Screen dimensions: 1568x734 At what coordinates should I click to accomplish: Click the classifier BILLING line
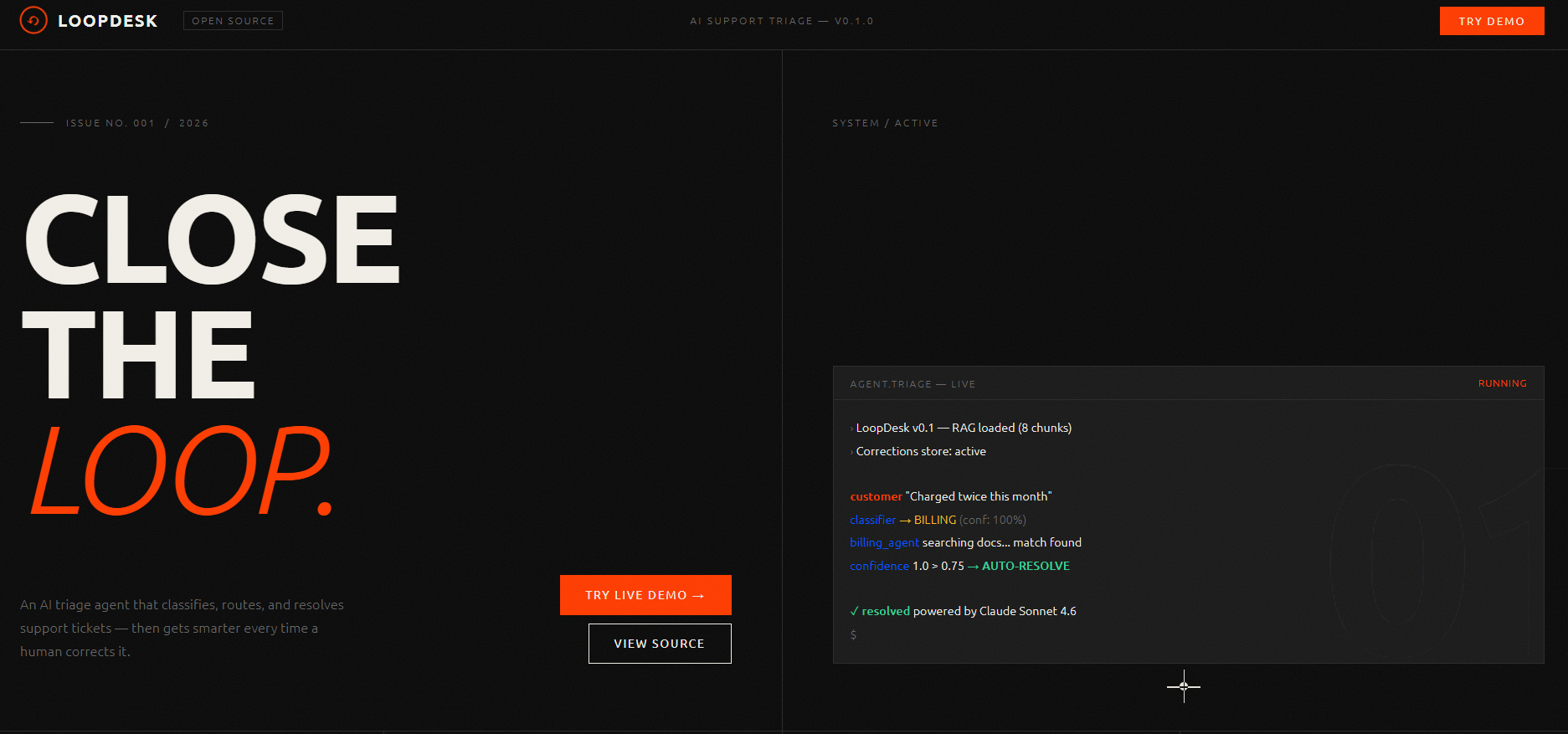[x=938, y=520]
